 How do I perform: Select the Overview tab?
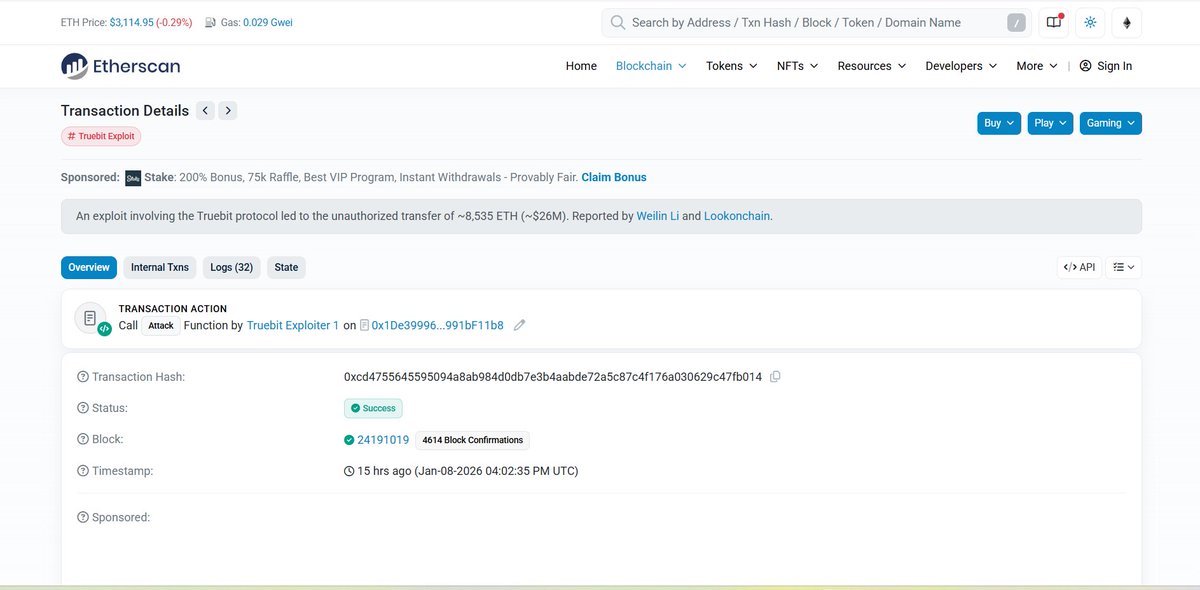pyautogui.click(x=89, y=267)
